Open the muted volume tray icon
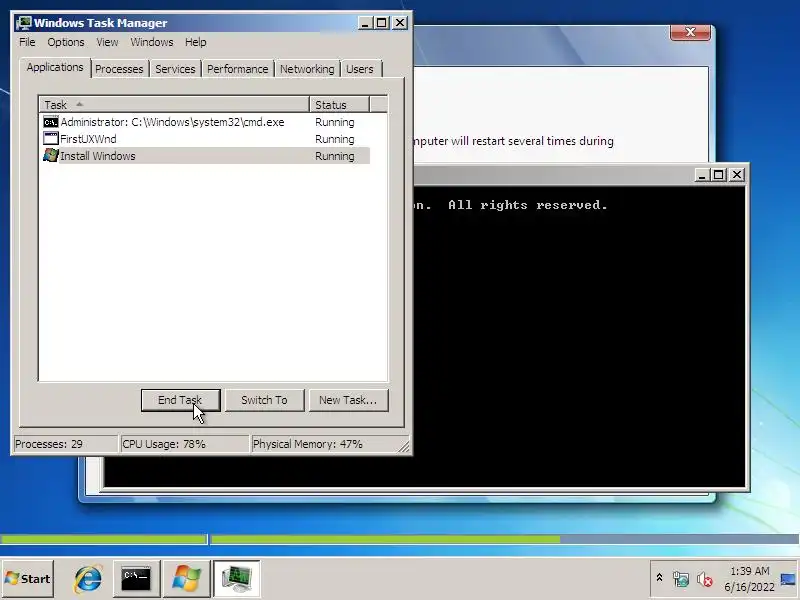 (704, 579)
